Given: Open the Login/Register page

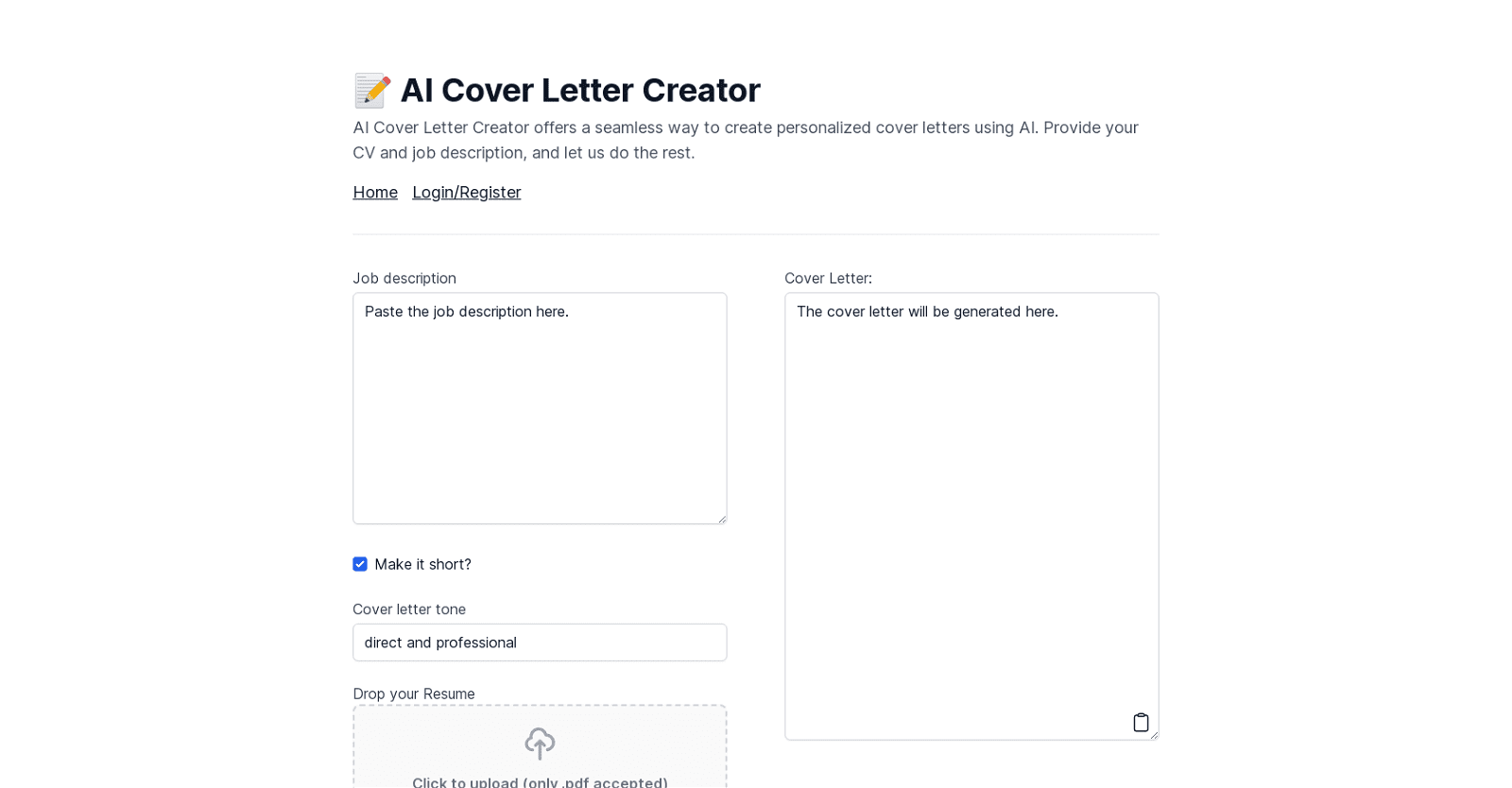Looking at the screenshot, I should 466,192.
